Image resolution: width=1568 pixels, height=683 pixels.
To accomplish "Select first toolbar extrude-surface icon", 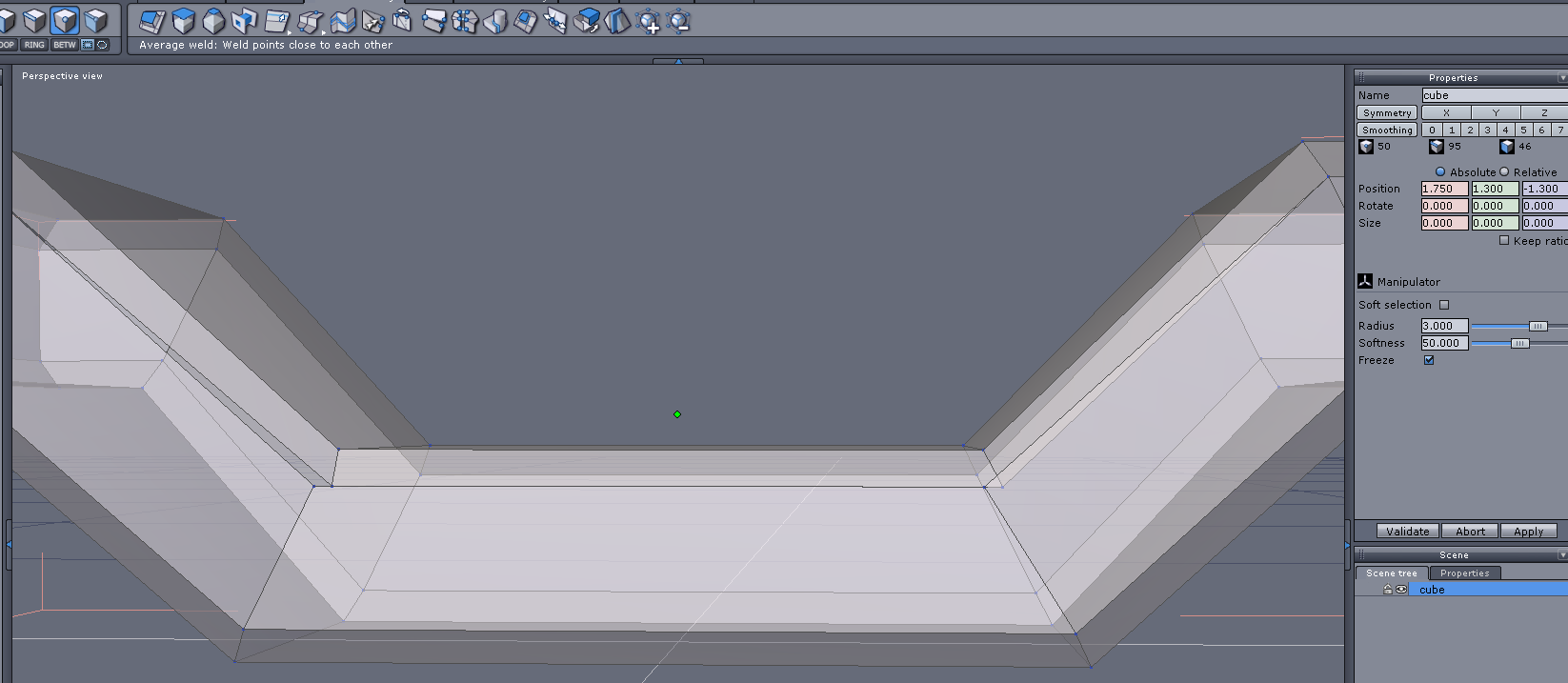I will 152,20.
